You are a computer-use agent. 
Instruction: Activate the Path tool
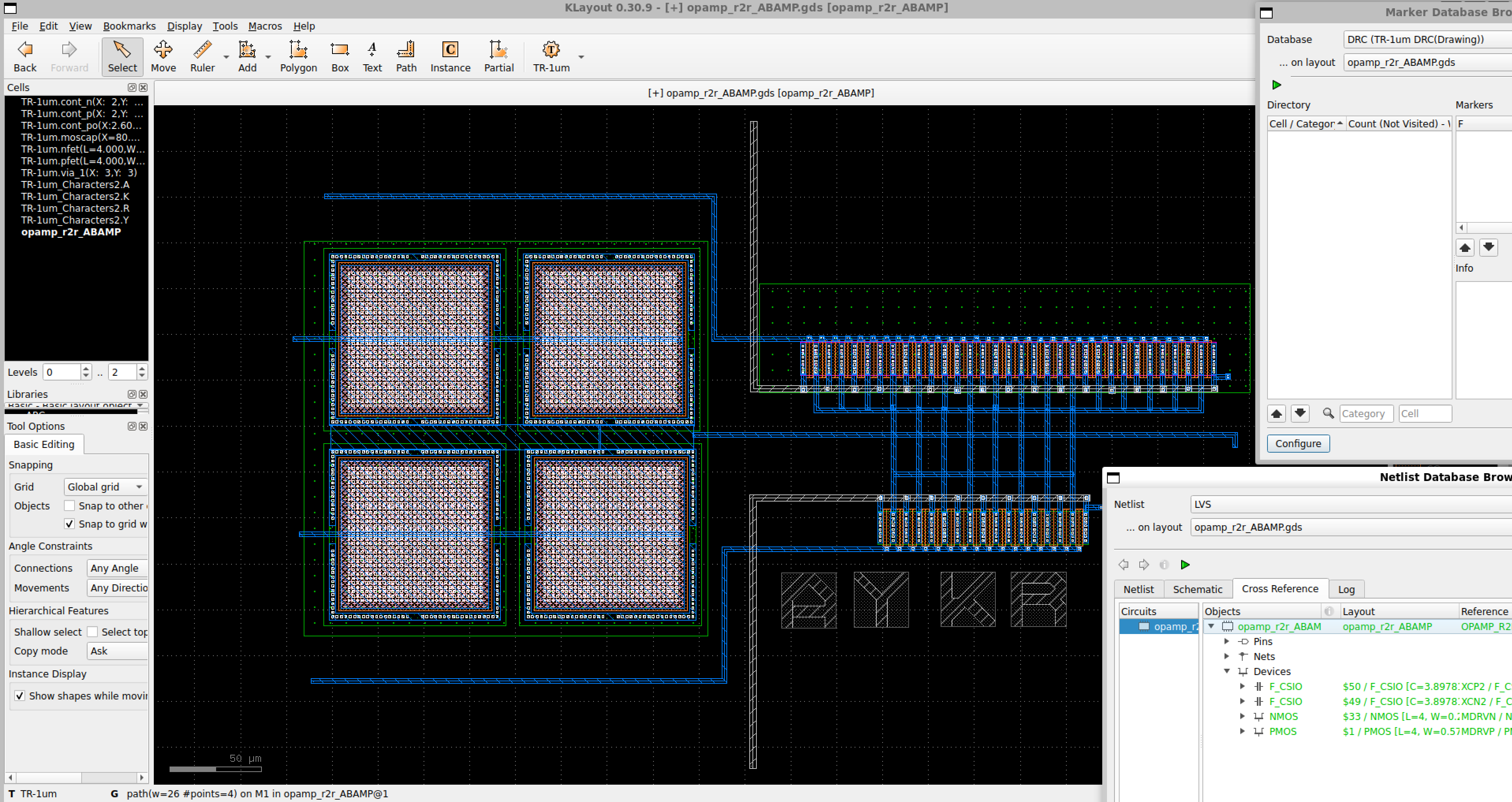(x=405, y=56)
